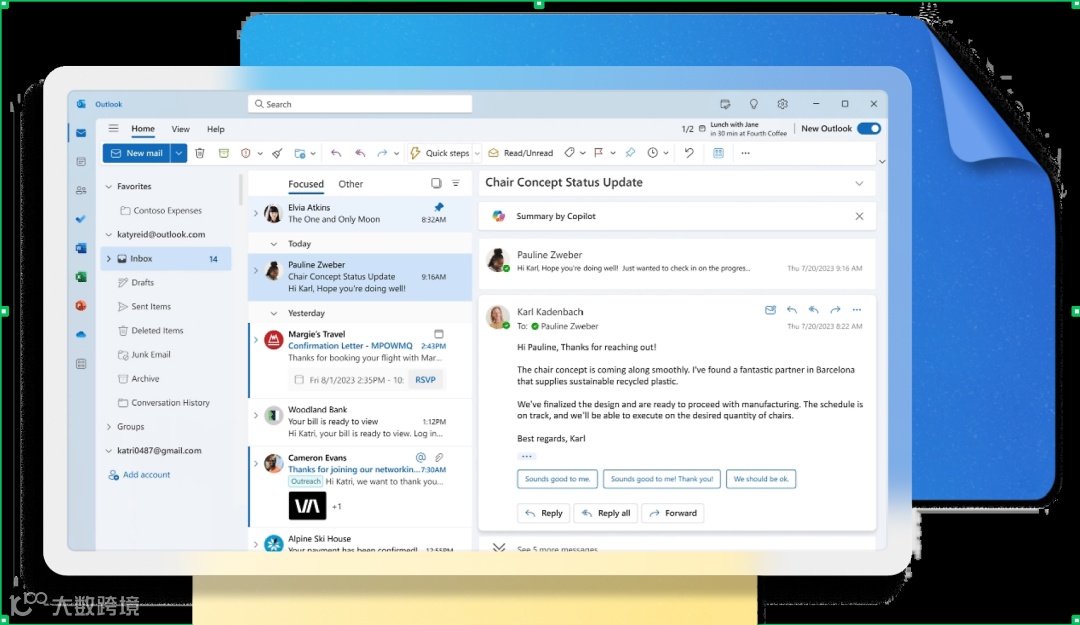
Task: Click Forward below the message body
Action: click(673, 513)
